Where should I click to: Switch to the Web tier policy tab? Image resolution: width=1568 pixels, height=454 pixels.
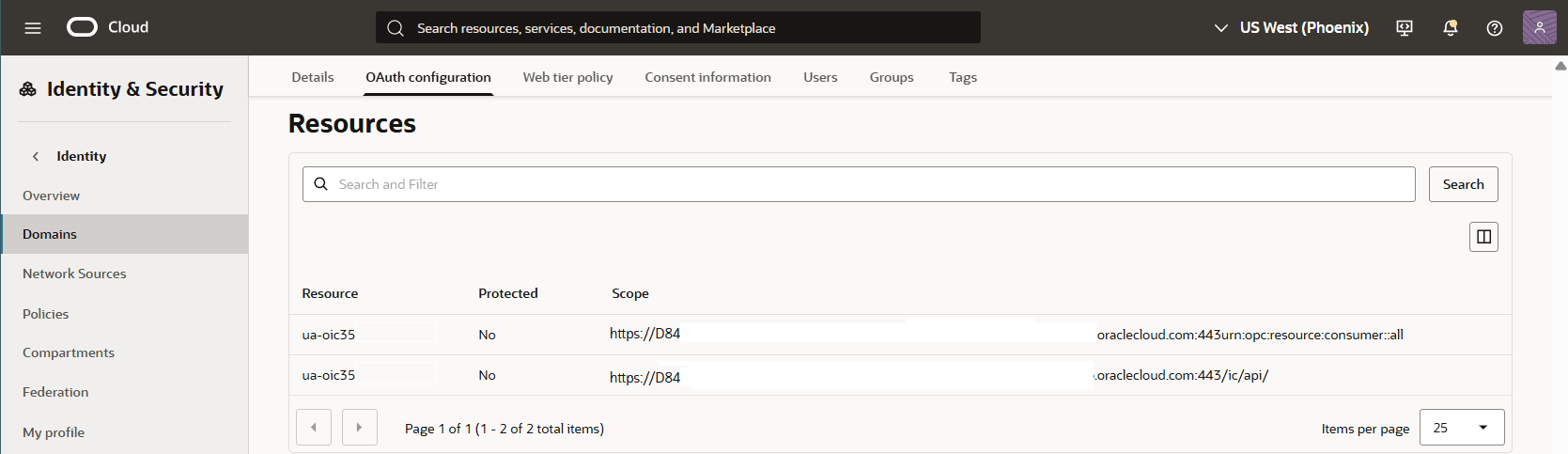point(567,77)
